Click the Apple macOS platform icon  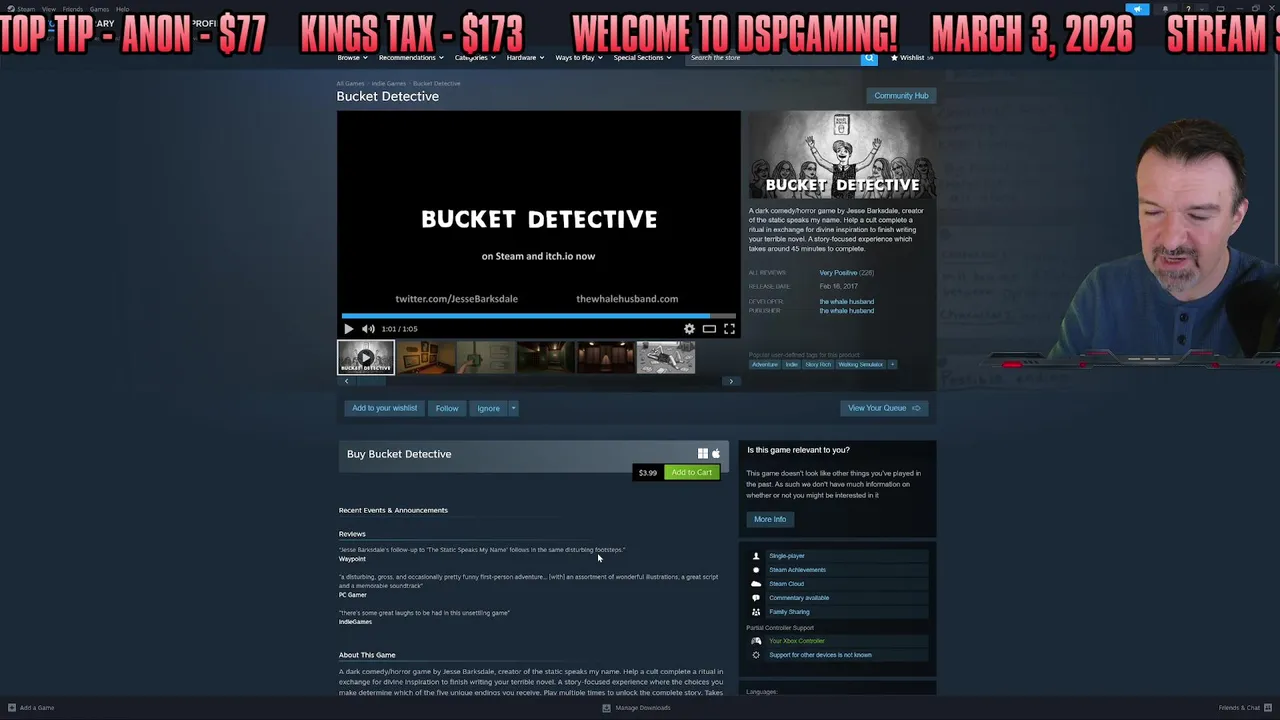pyautogui.click(x=715, y=454)
